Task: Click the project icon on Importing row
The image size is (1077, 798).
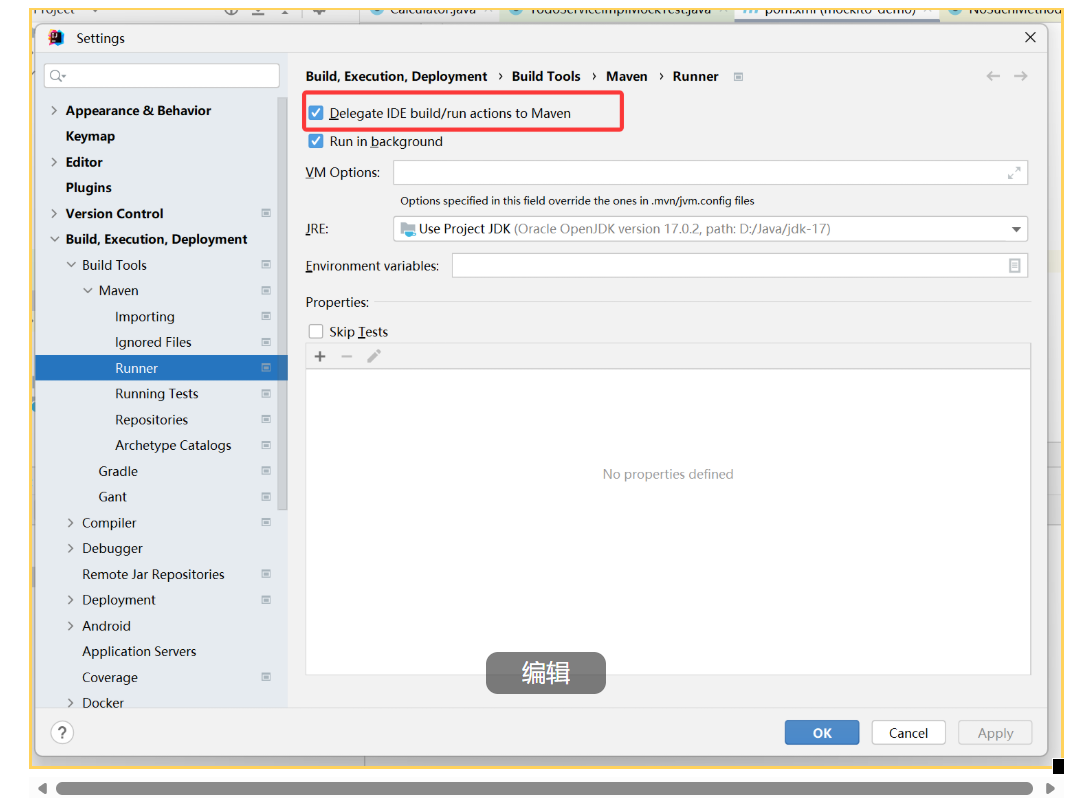Action: point(266,317)
